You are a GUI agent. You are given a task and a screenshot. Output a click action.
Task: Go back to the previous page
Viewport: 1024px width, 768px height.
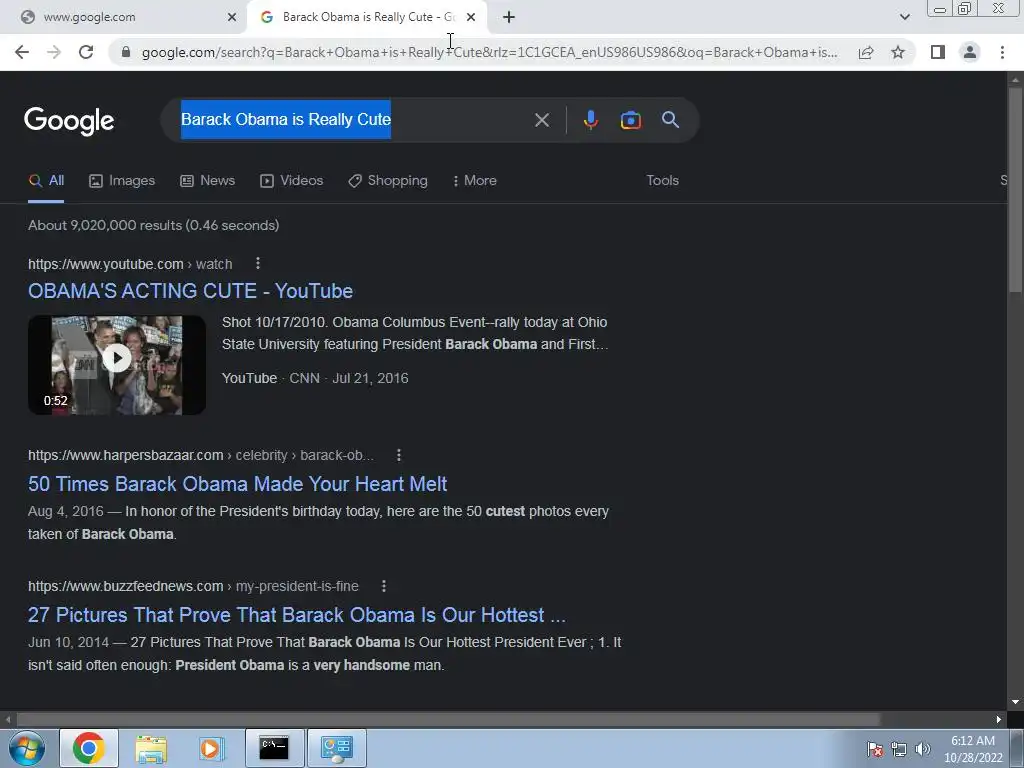pos(22,52)
